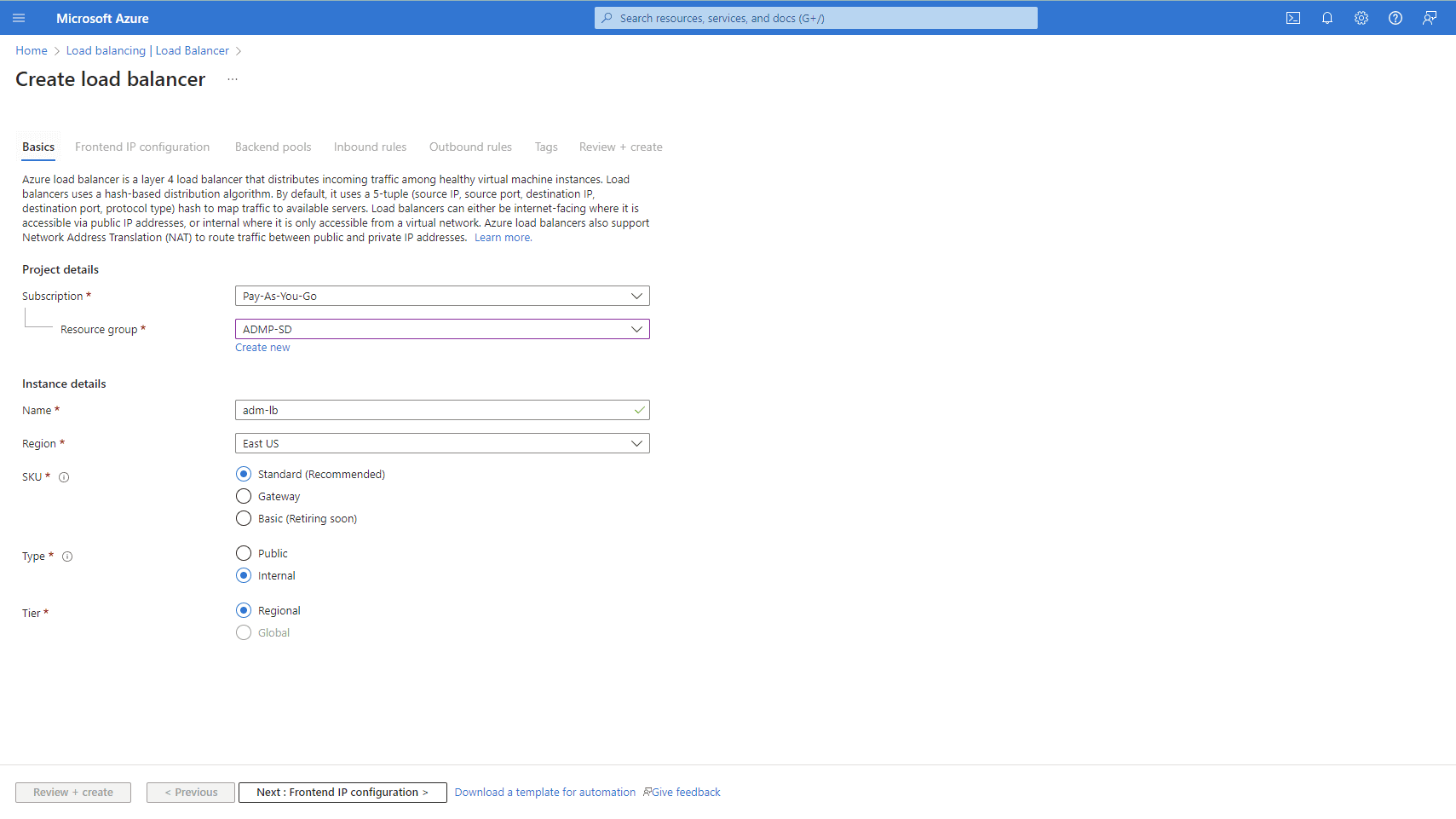Open the Feedback panel
The image size is (1456, 819).
1429,17
